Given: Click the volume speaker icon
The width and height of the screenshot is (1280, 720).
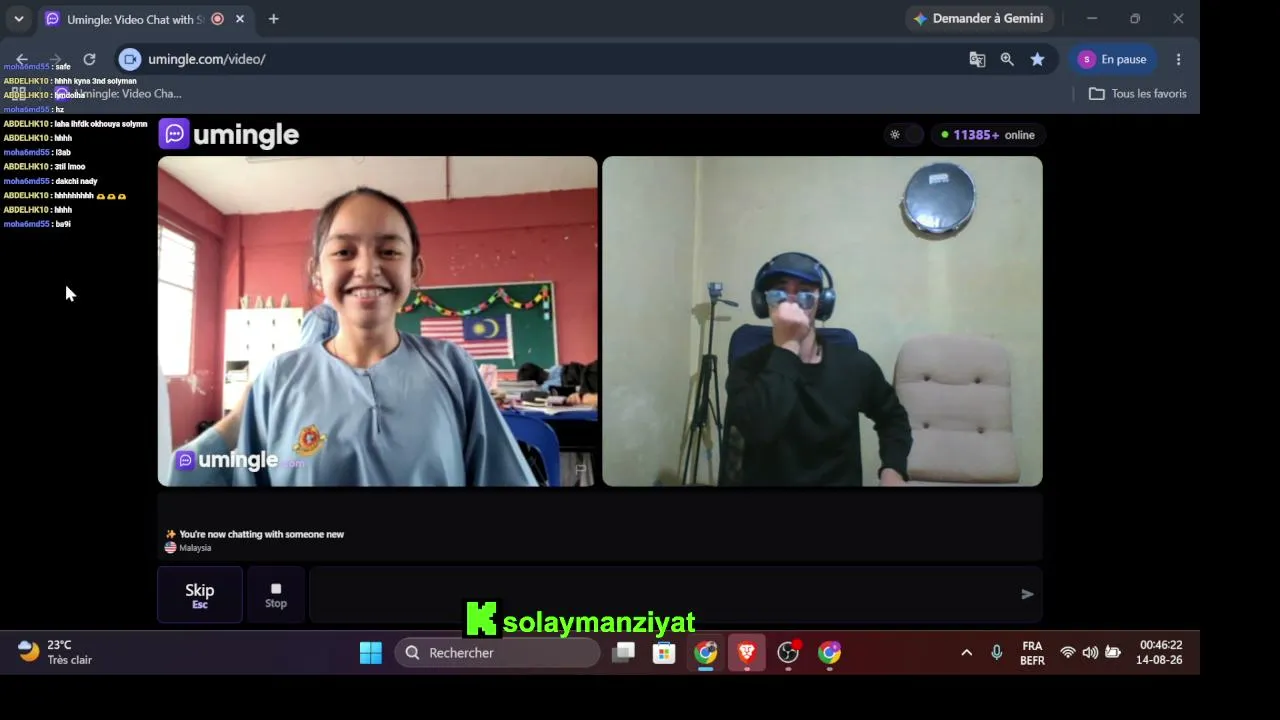Looking at the screenshot, I should click(1090, 653).
